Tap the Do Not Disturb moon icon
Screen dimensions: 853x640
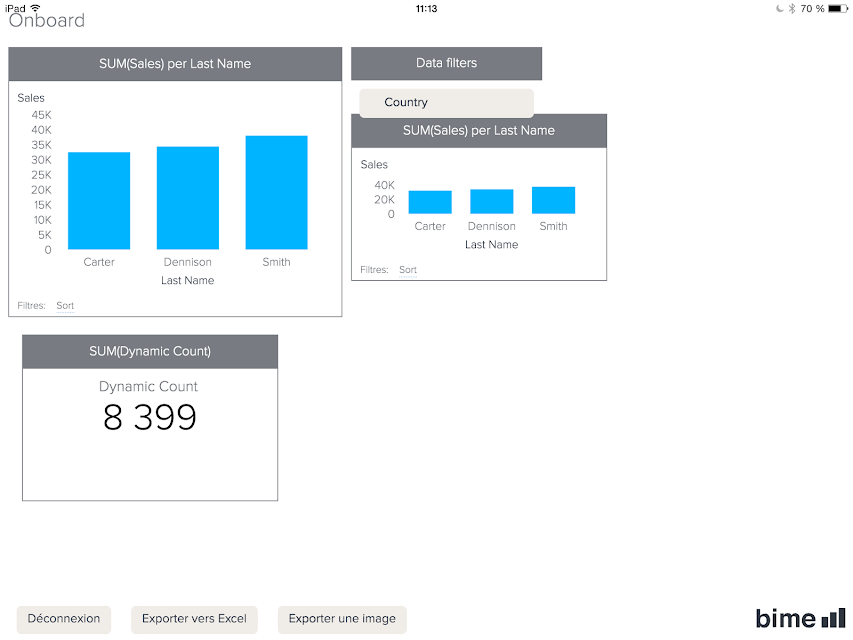[780, 8]
